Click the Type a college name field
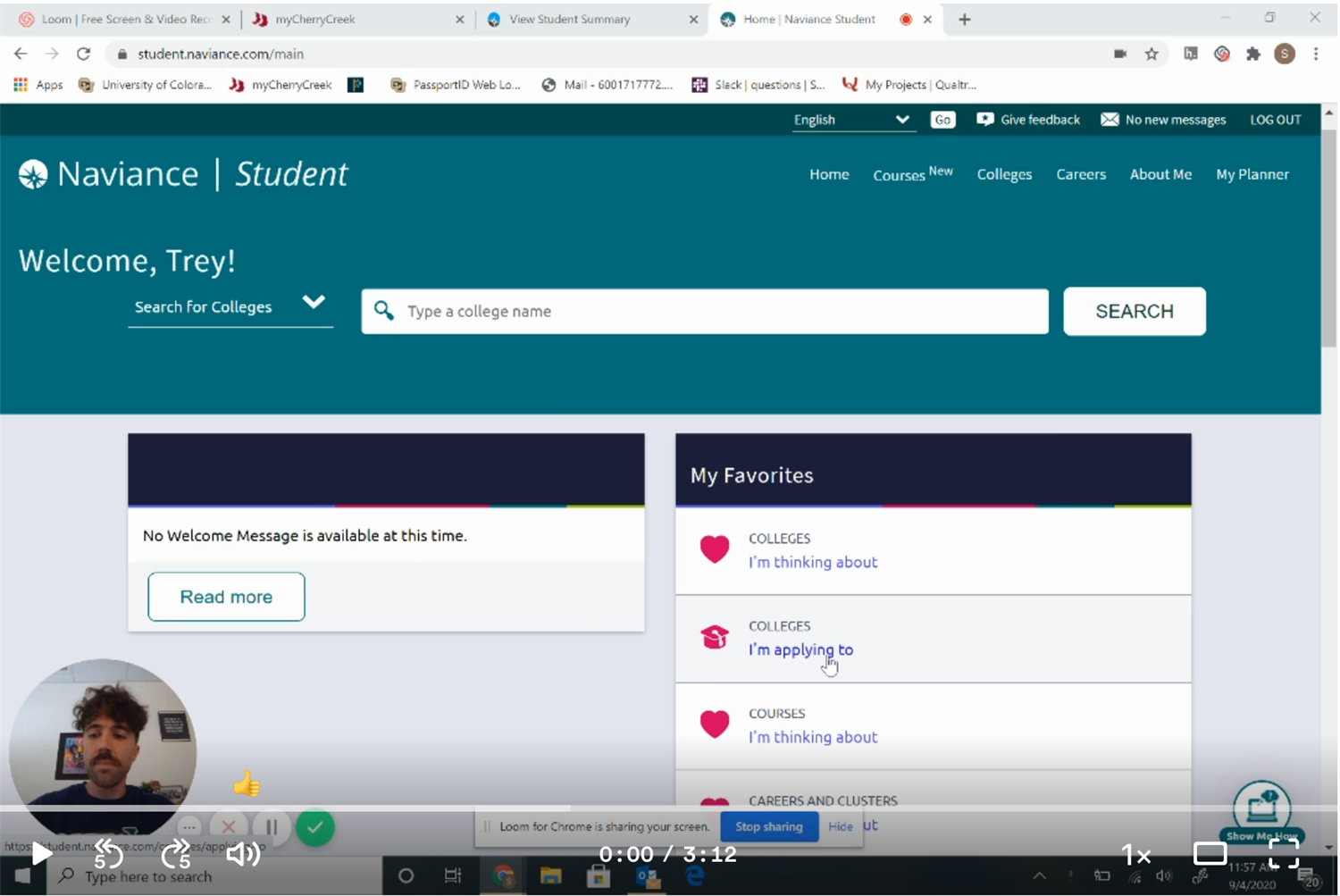The width and height of the screenshot is (1340, 896). click(705, 311)
